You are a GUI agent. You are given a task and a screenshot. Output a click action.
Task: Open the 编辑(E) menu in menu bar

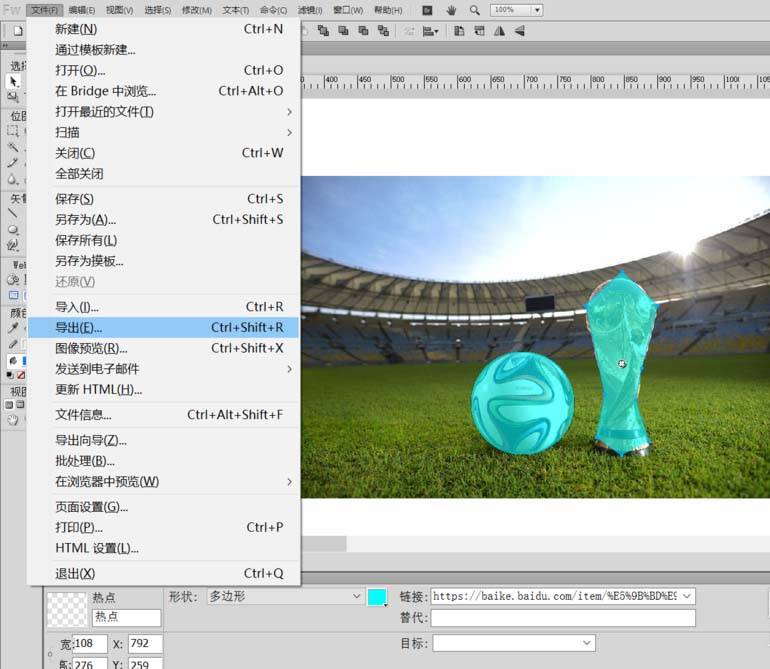[82, 10]
